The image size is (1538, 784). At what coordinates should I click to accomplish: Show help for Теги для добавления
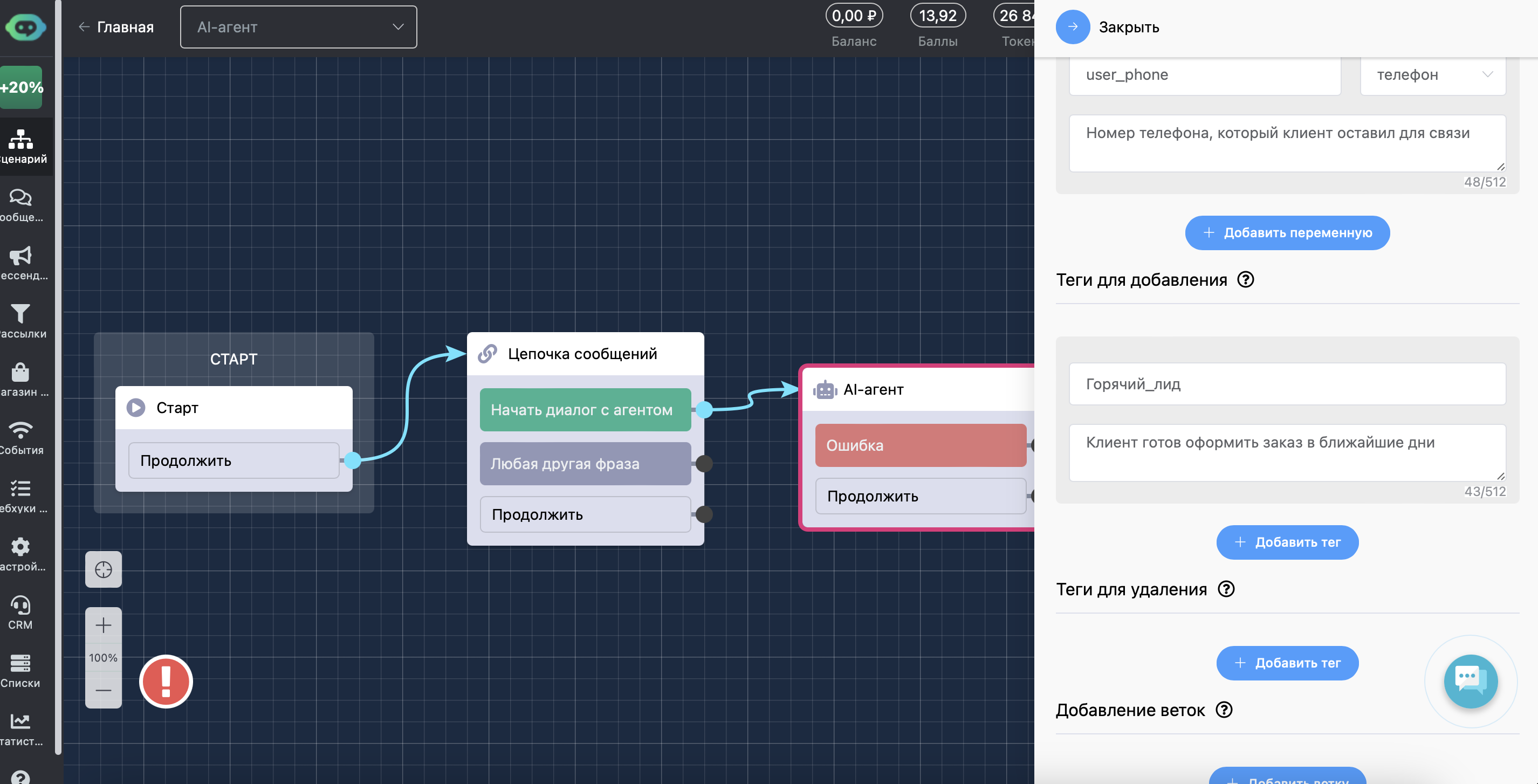pyautogui.click(x=1246, y=279)
